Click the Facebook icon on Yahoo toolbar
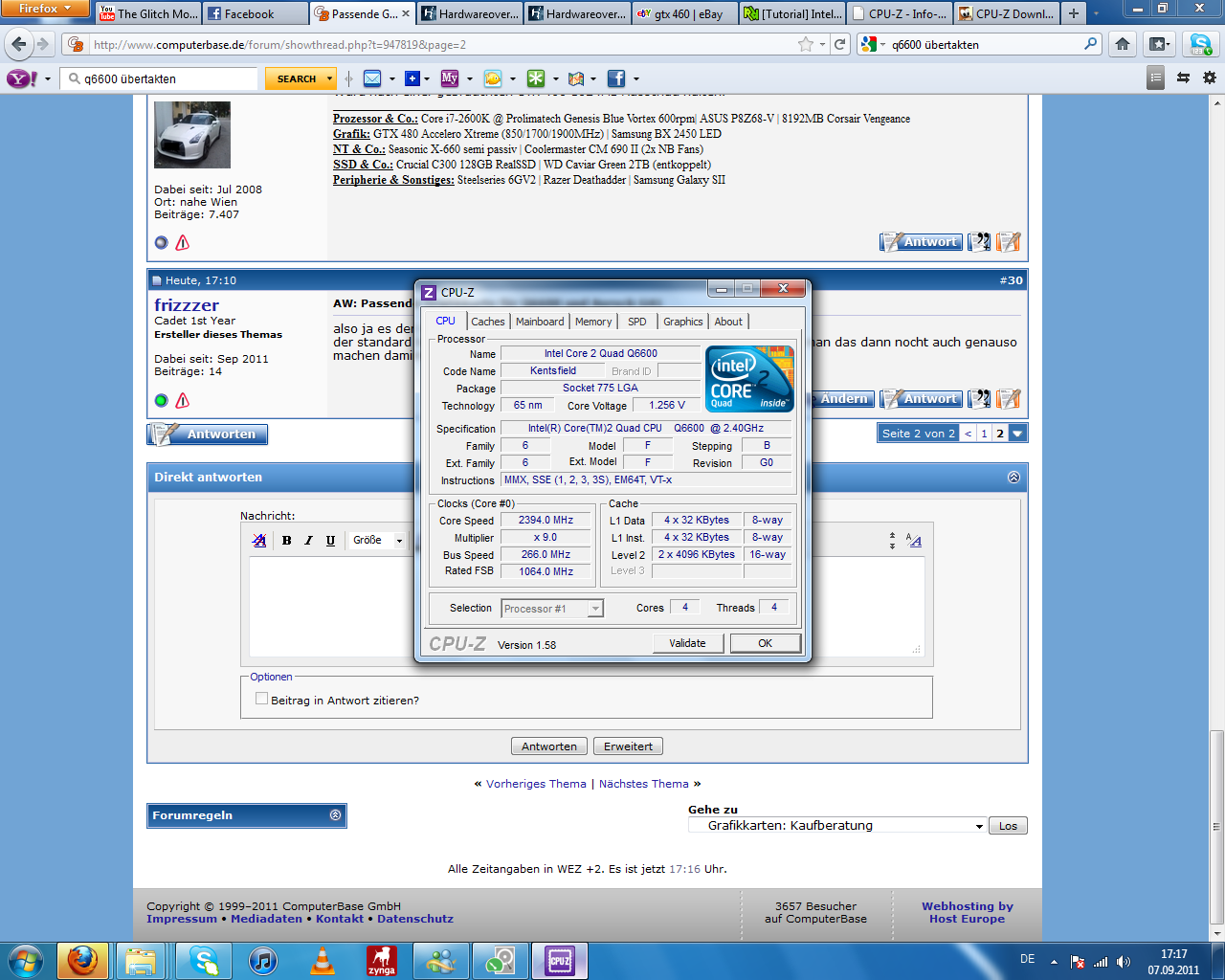This screenshot has width=1225, height=980. 615,78
